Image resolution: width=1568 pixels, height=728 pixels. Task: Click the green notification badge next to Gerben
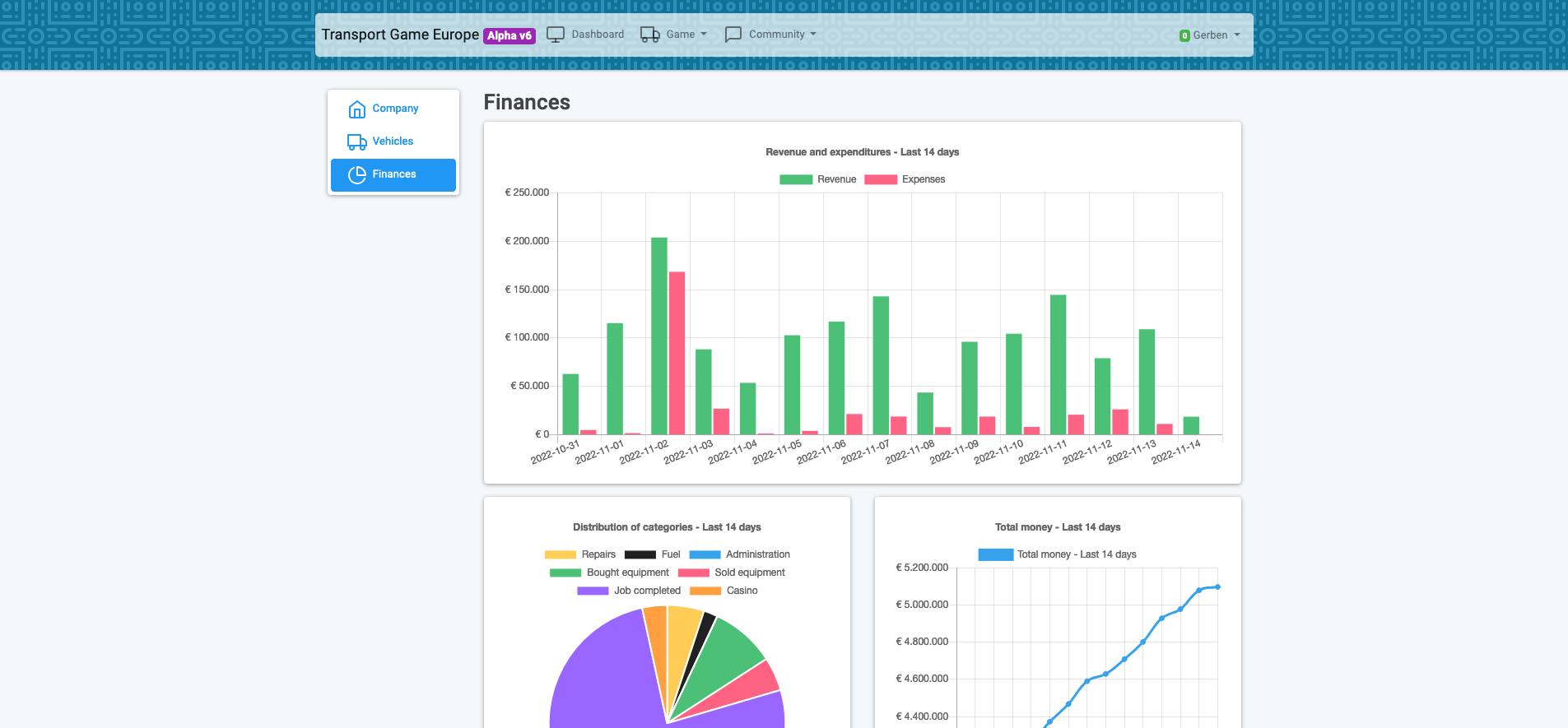[x=1184, y=35]
